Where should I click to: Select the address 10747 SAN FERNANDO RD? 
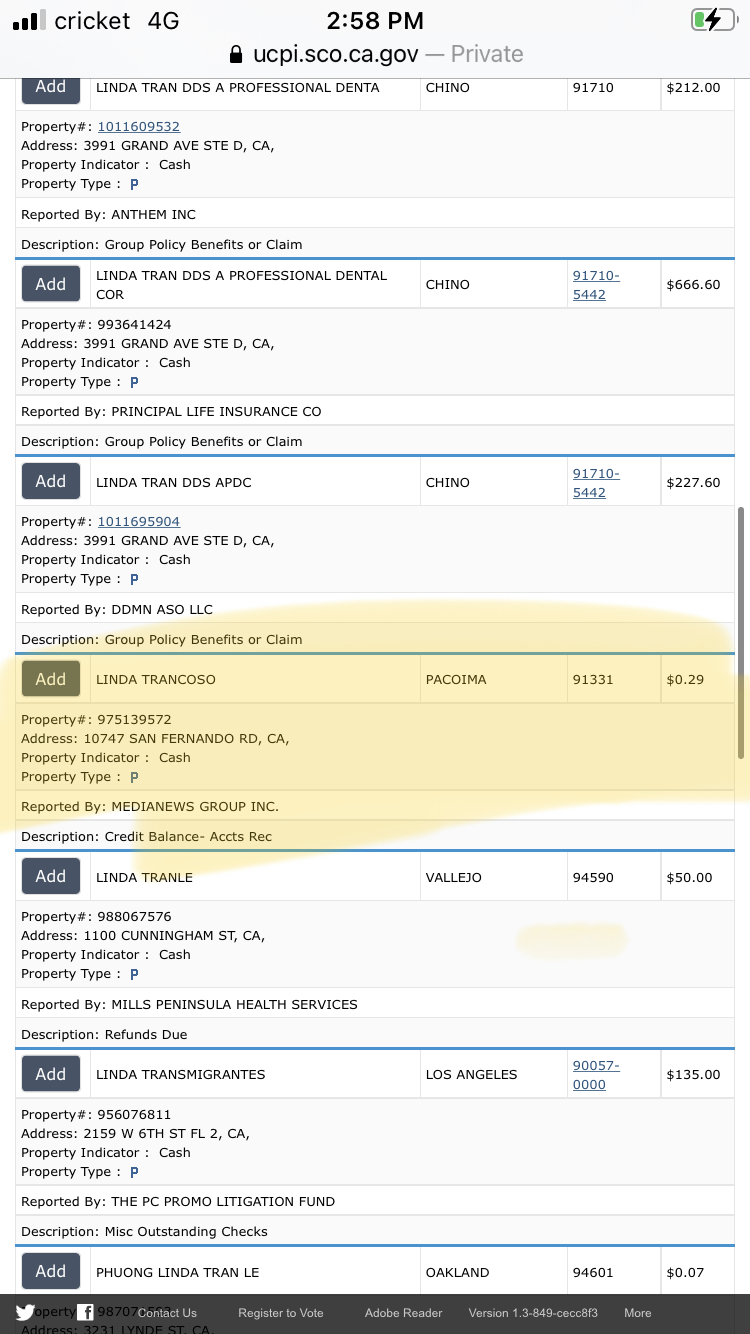155,738
